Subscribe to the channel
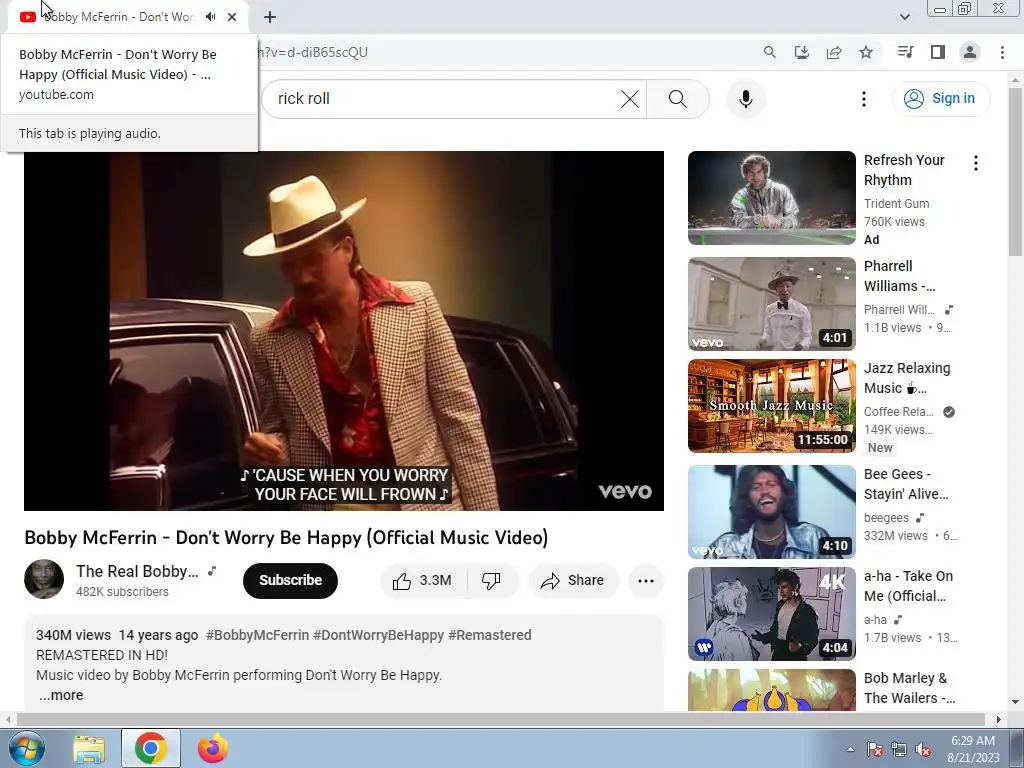Viewport: 1024px width, 768px height. [x=290, y=581]
